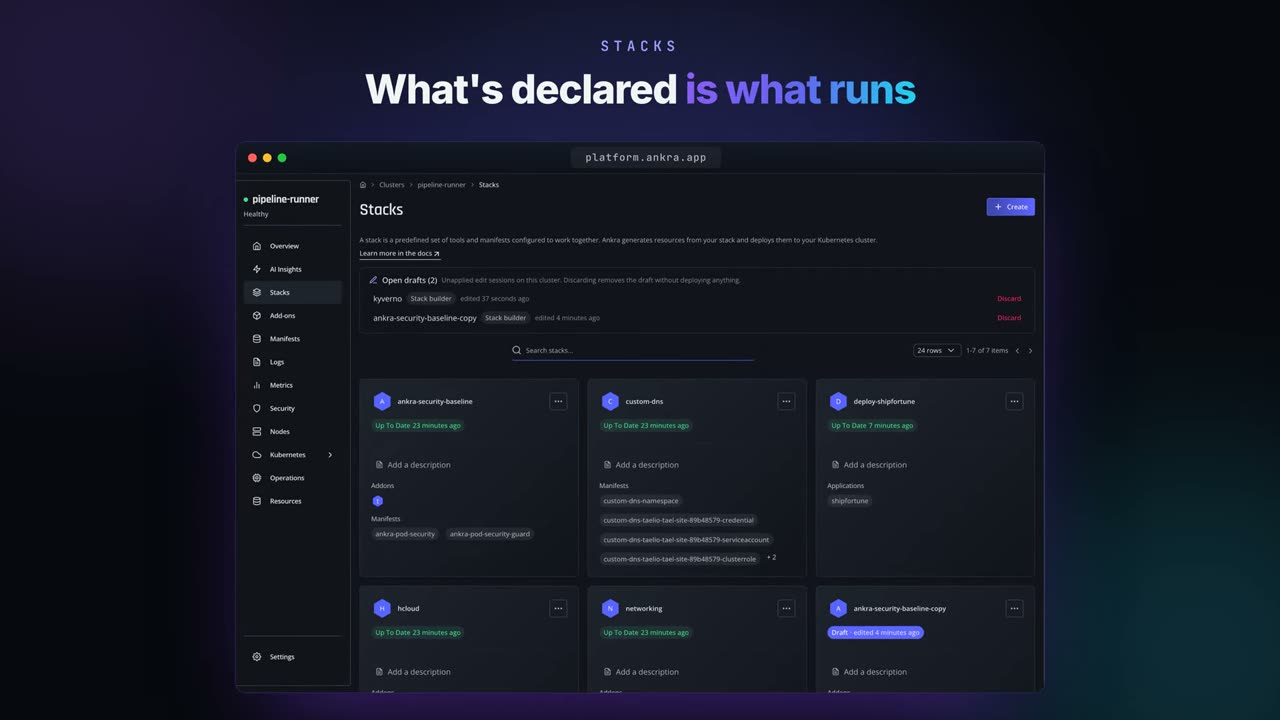Image resolution: width=1280 pixels, height=720 pixels.
Task: Open Settings at sidebar bottom
Action: [292, 657]
